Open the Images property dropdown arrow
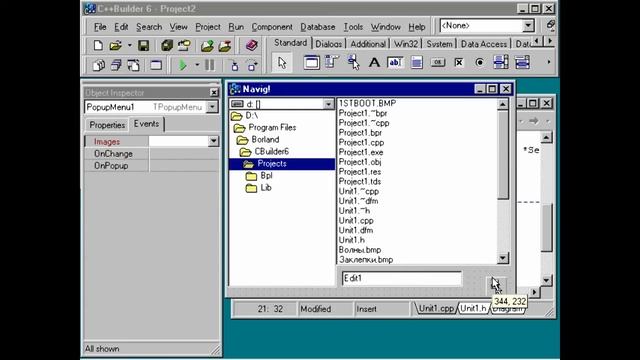The width and height of the screenshot is (640, 360). point(213,141)
